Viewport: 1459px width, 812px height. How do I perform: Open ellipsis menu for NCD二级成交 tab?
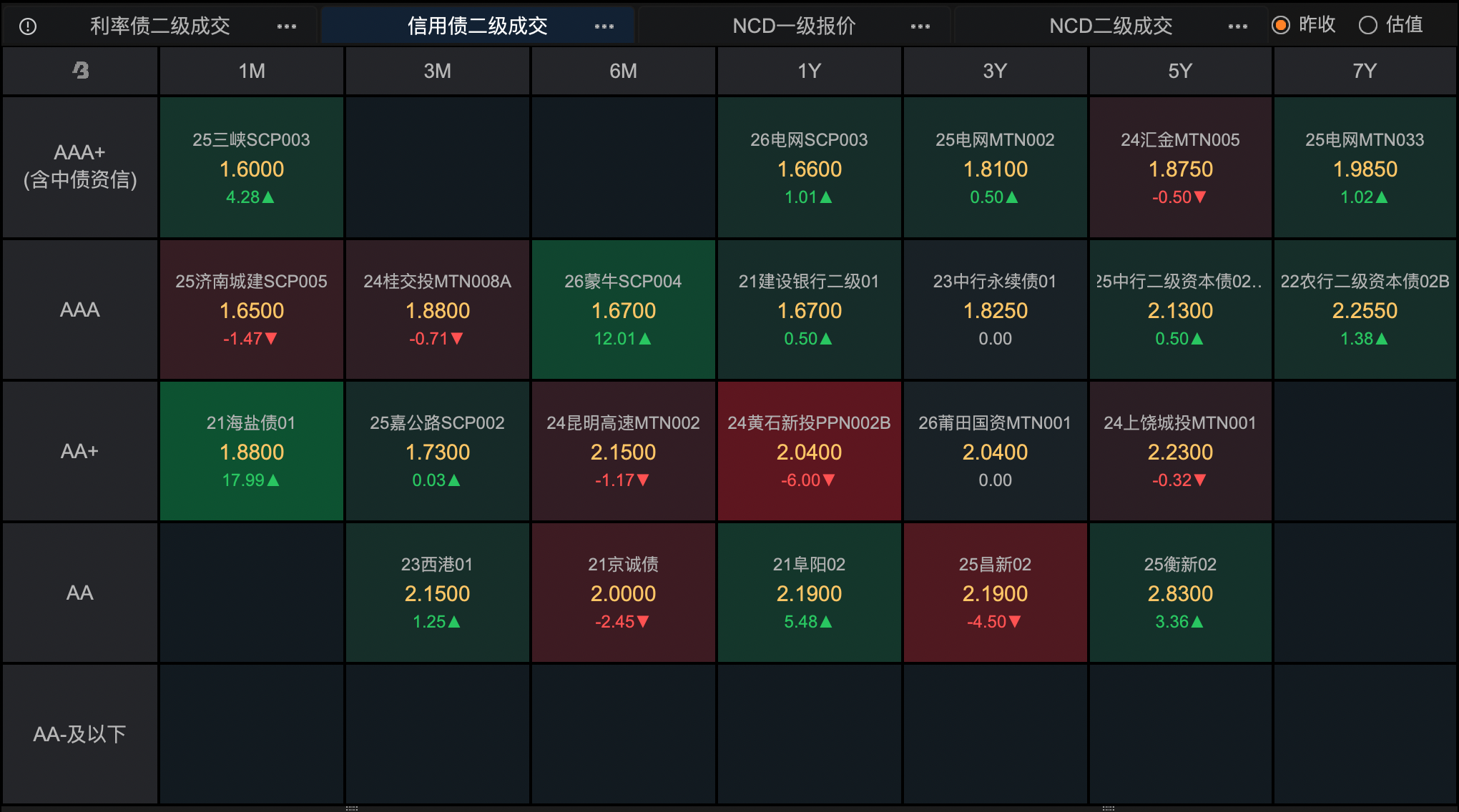(x=1237, y=26)
